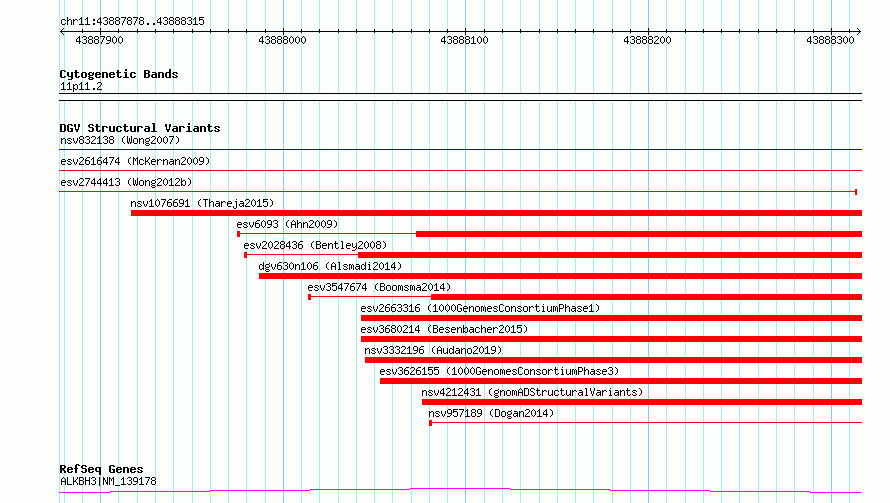Select the 11p11.2 band label
The image size is (890, 503).
click(81, 86)
